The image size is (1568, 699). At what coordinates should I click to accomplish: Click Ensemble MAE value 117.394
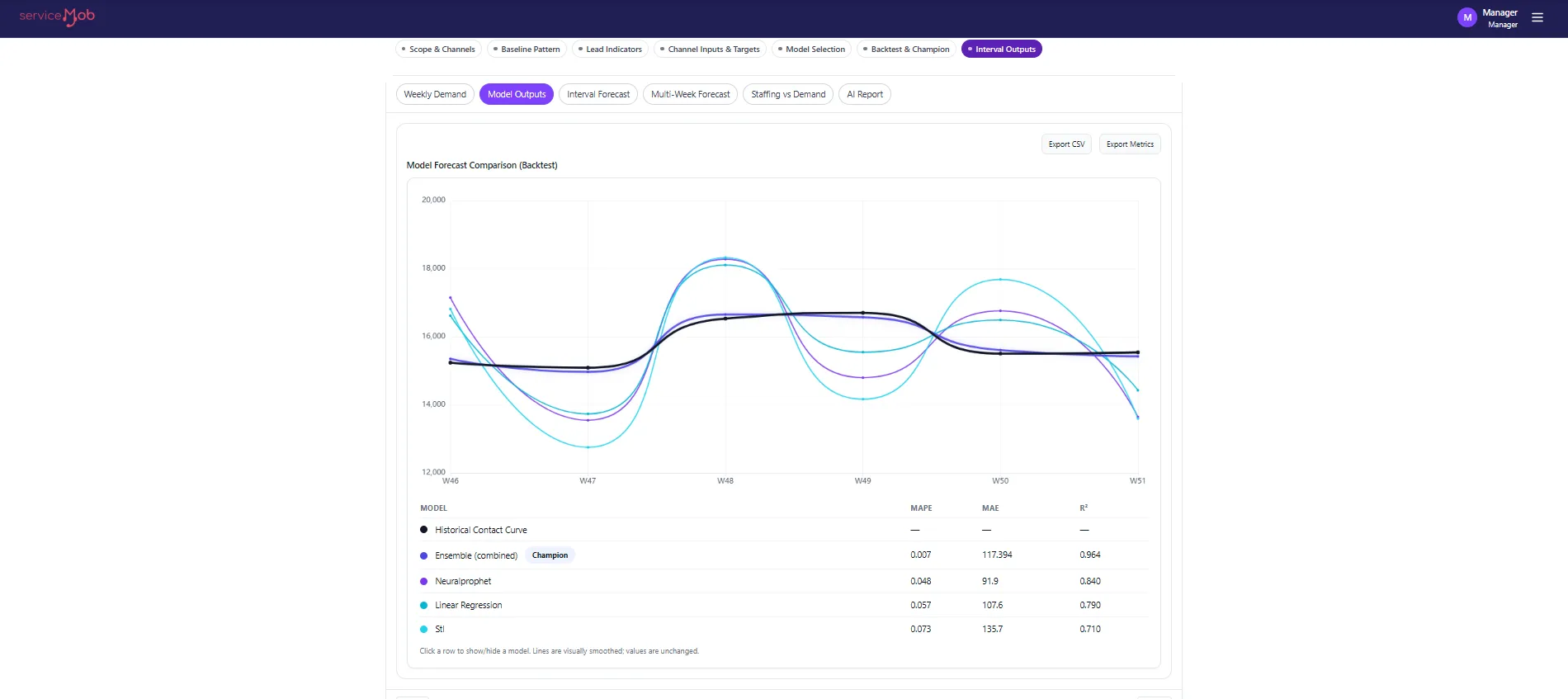[x=997, y=555]
